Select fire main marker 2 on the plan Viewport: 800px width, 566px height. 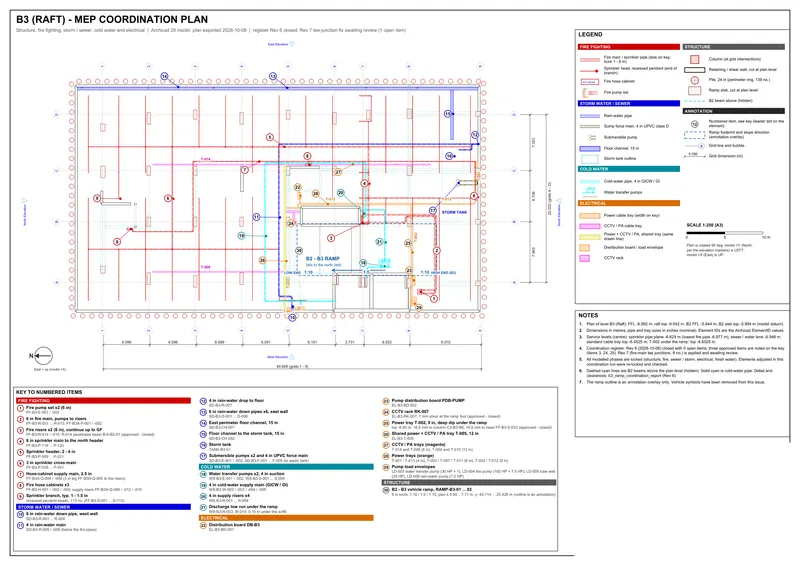(437, 251)
